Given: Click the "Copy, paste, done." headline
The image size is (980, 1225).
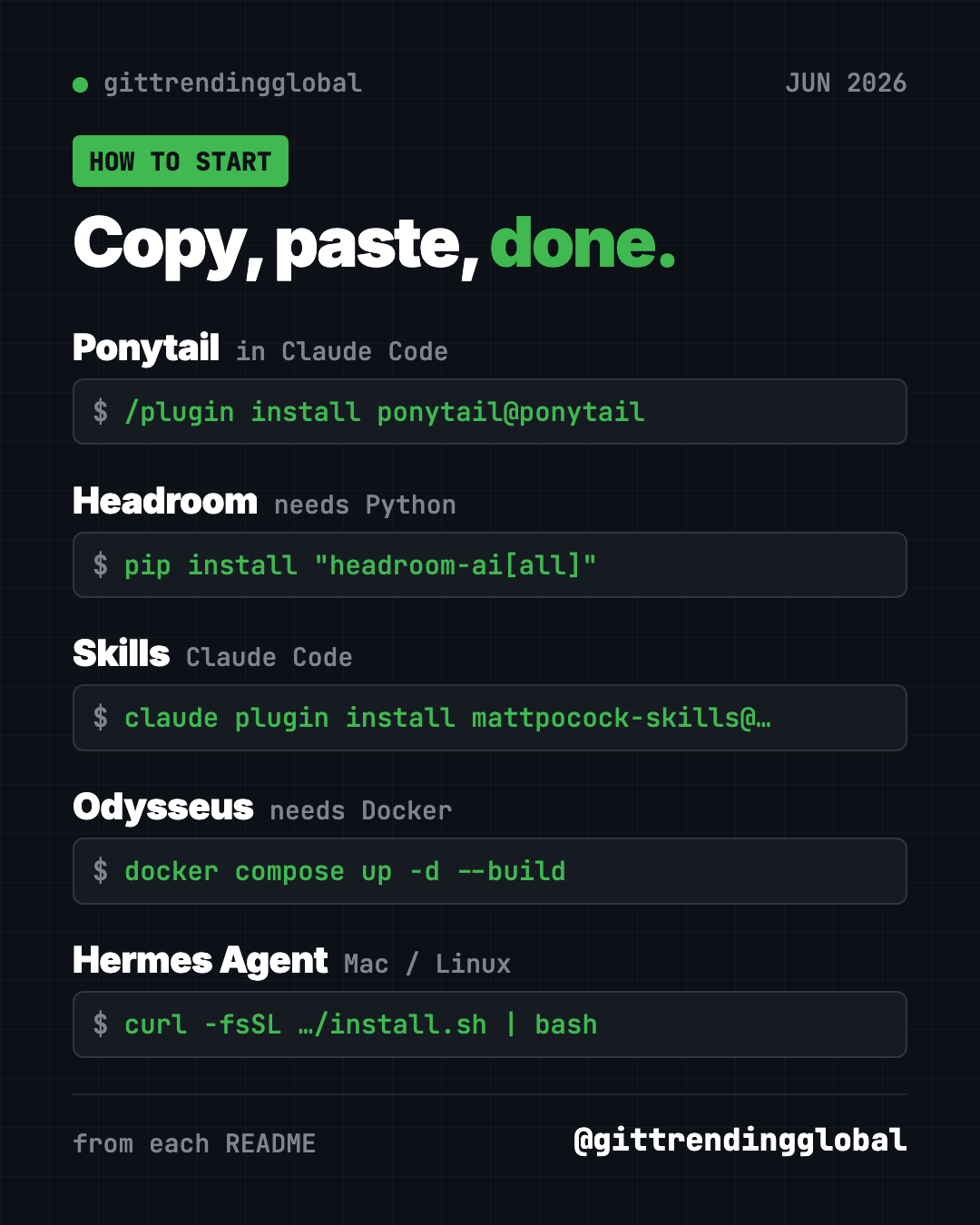Looking at the screenshot, I should pos(375,245).
